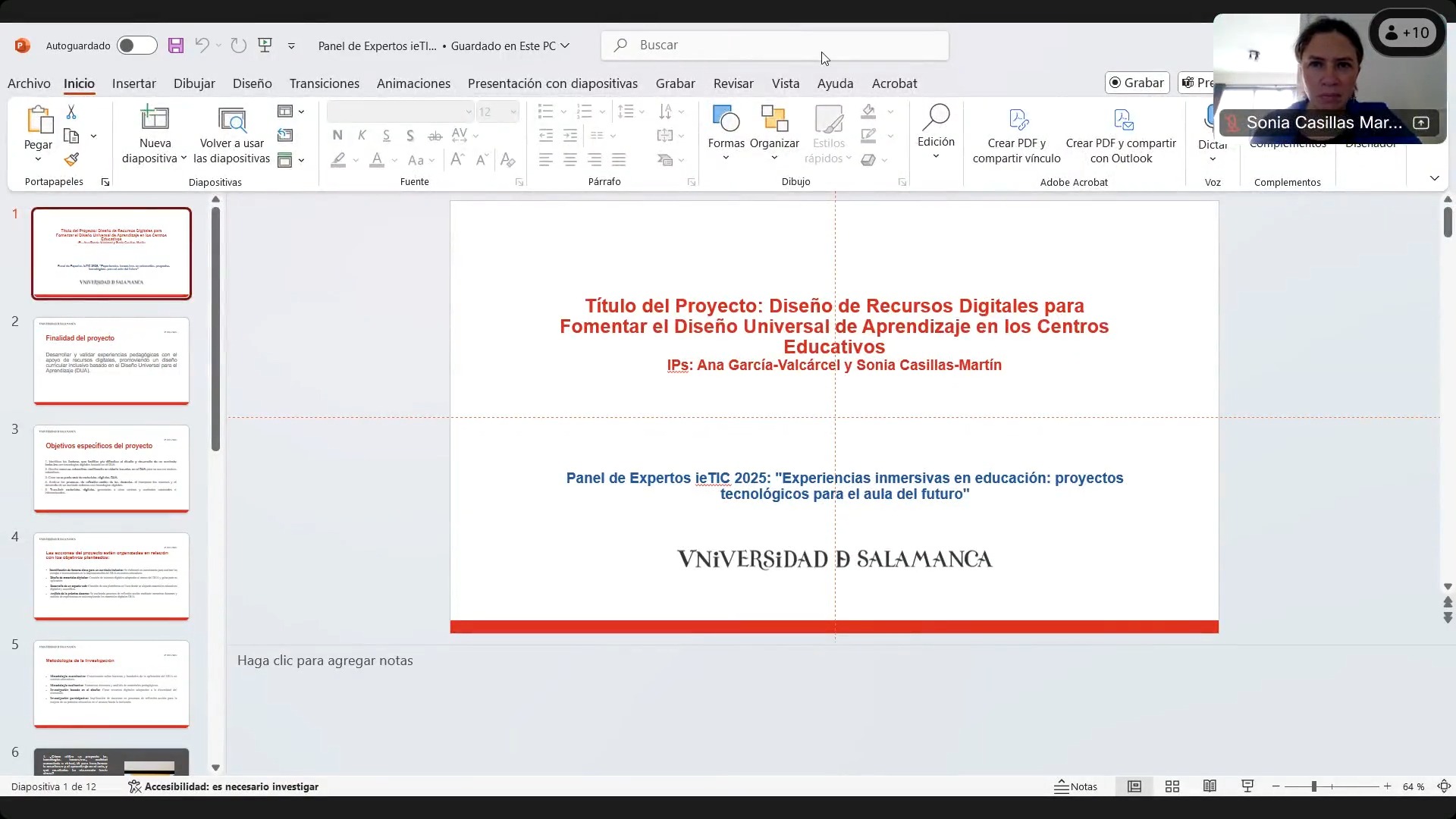Screen dimensions: 1456x819
Task: Click the Cut scissors icon
Action: pyautogui.click(x=71, y=112)
